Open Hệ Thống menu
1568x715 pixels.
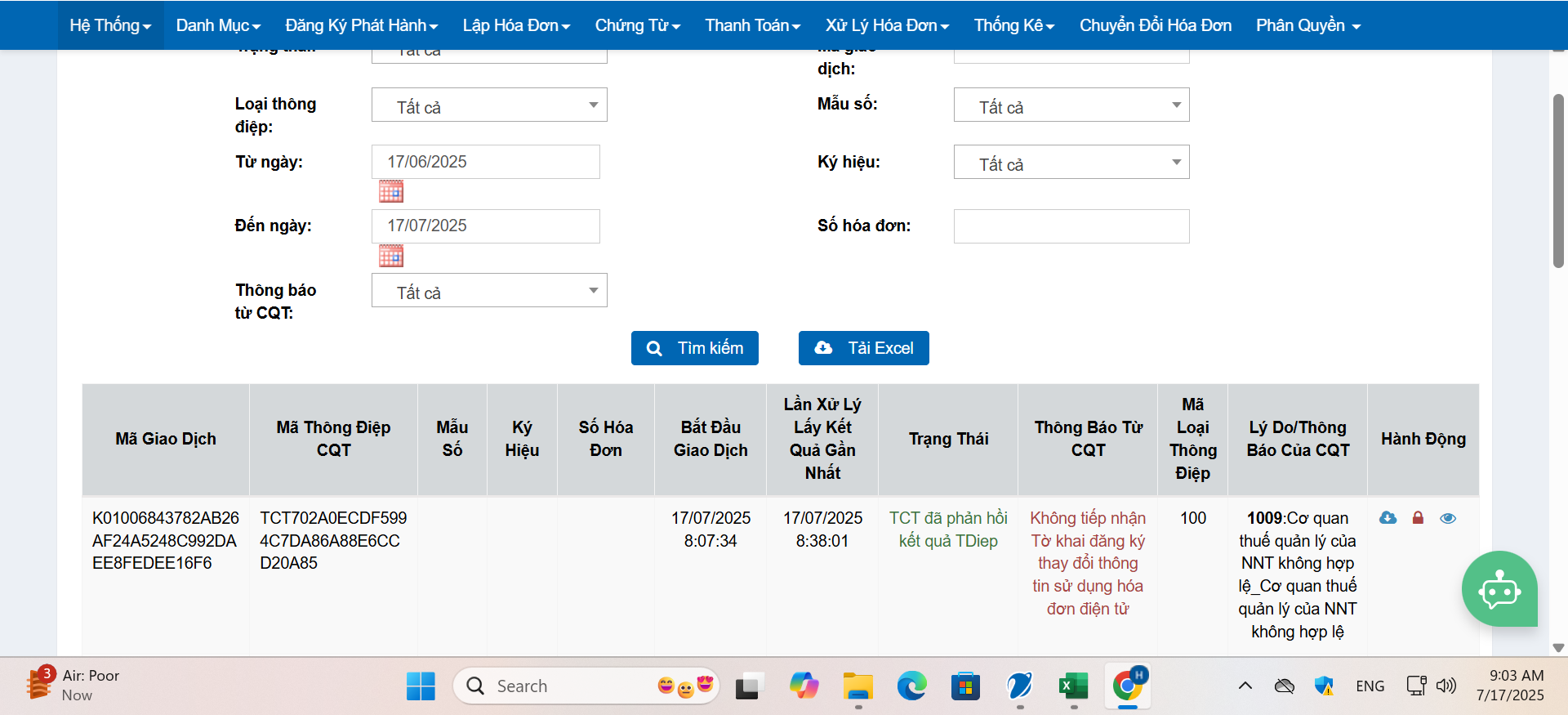(110, 25)
